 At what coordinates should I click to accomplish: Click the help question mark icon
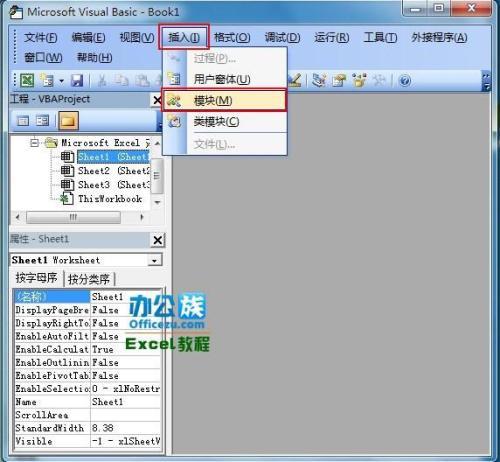pyautogui.click(x=405, y=80)
